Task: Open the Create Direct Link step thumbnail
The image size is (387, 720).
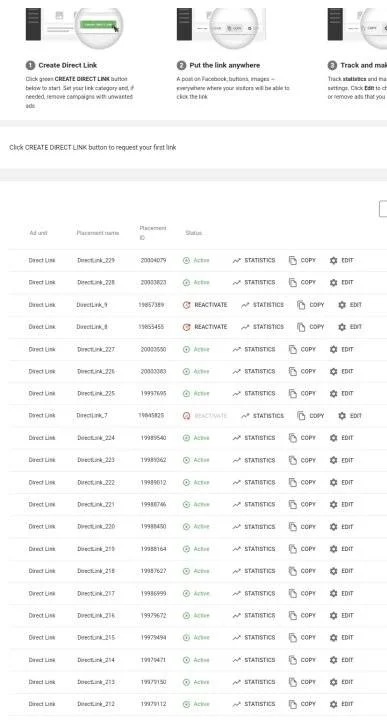Action: (x=74, y=27)
